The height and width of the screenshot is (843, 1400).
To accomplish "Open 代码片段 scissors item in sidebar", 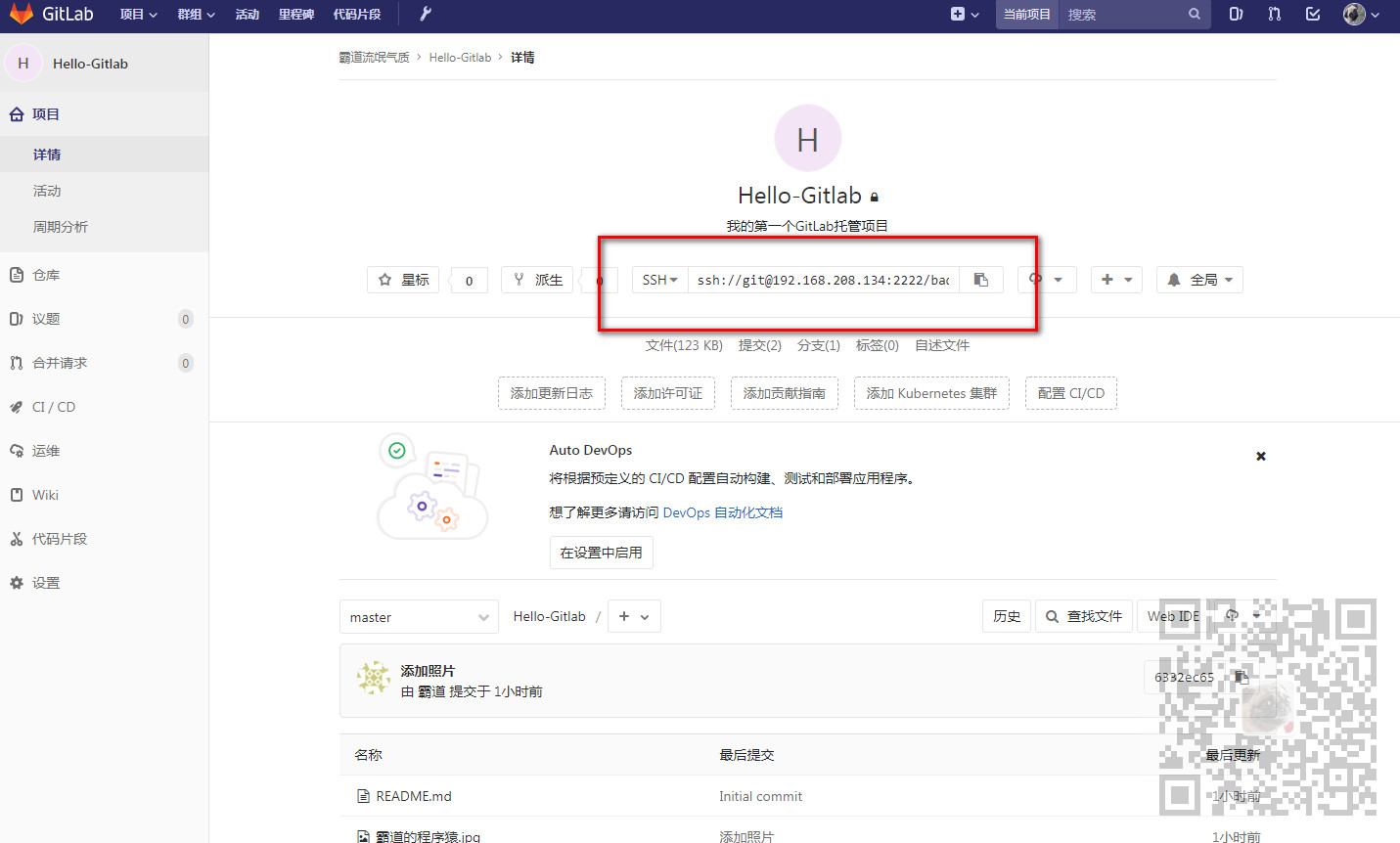I will [x=104, y=539].
